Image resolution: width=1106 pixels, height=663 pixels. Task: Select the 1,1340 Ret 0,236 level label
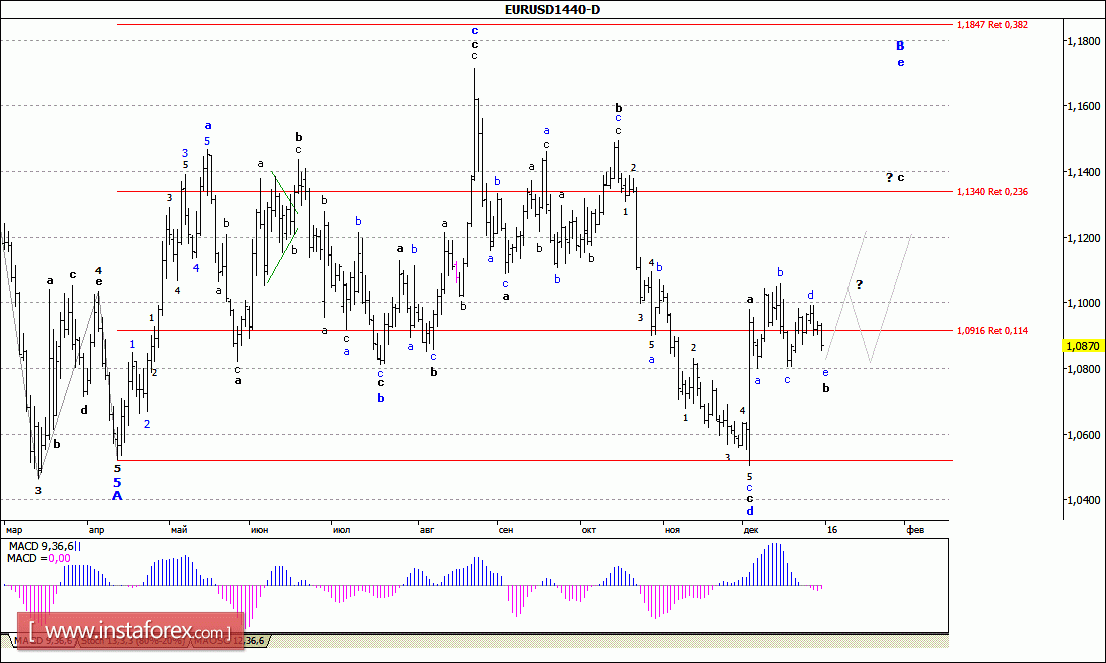(x=992, y=191)
